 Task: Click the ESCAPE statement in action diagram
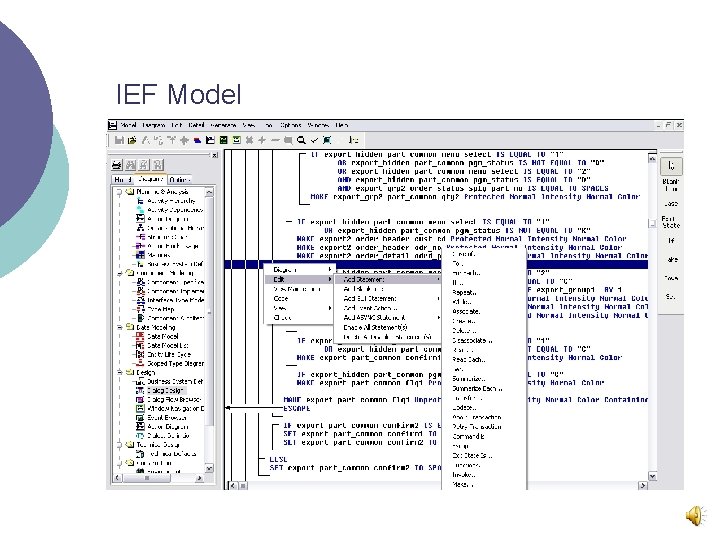click(x=297, y=408)
